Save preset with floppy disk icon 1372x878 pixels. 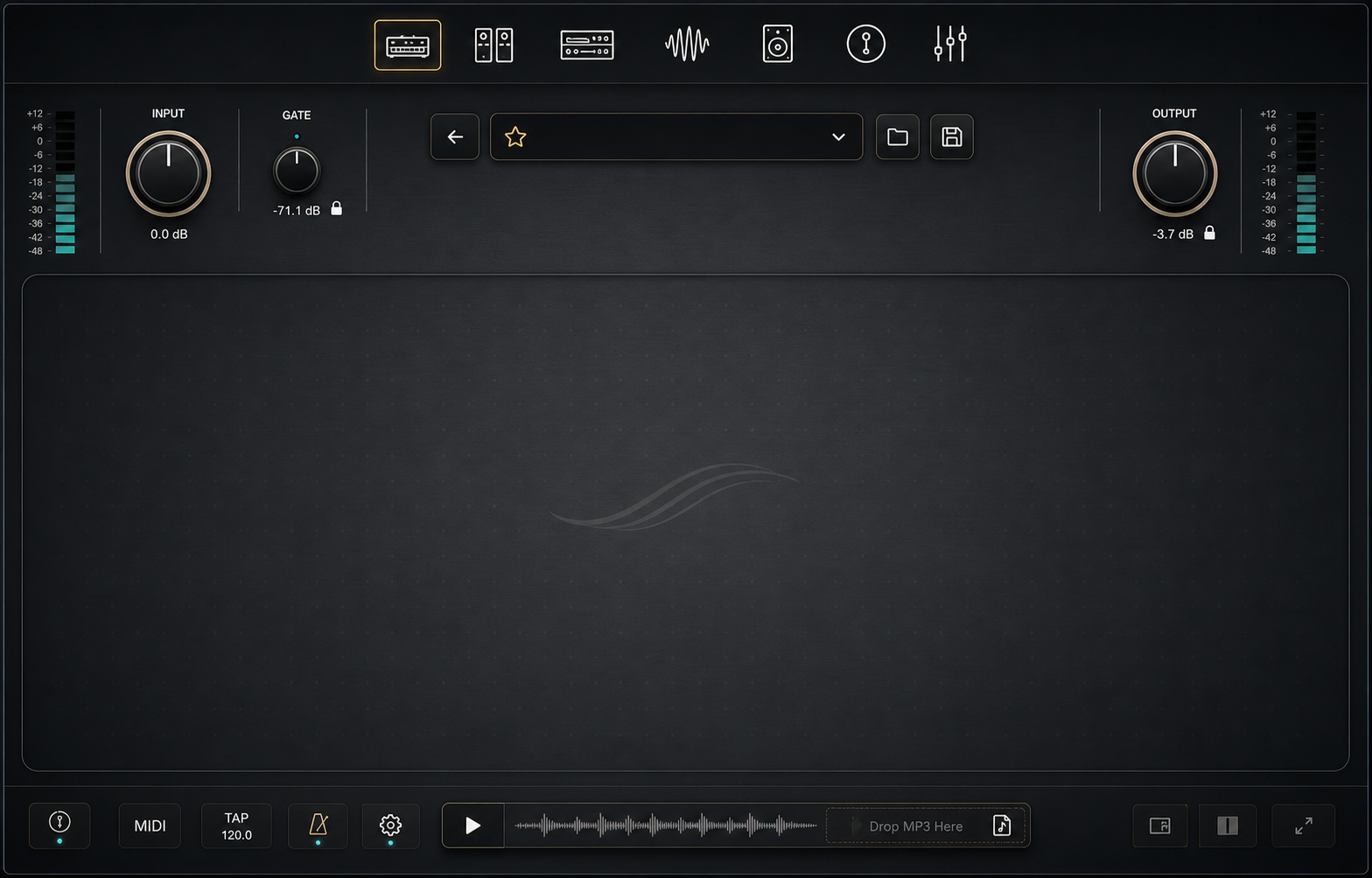click(x=952, y=137)
